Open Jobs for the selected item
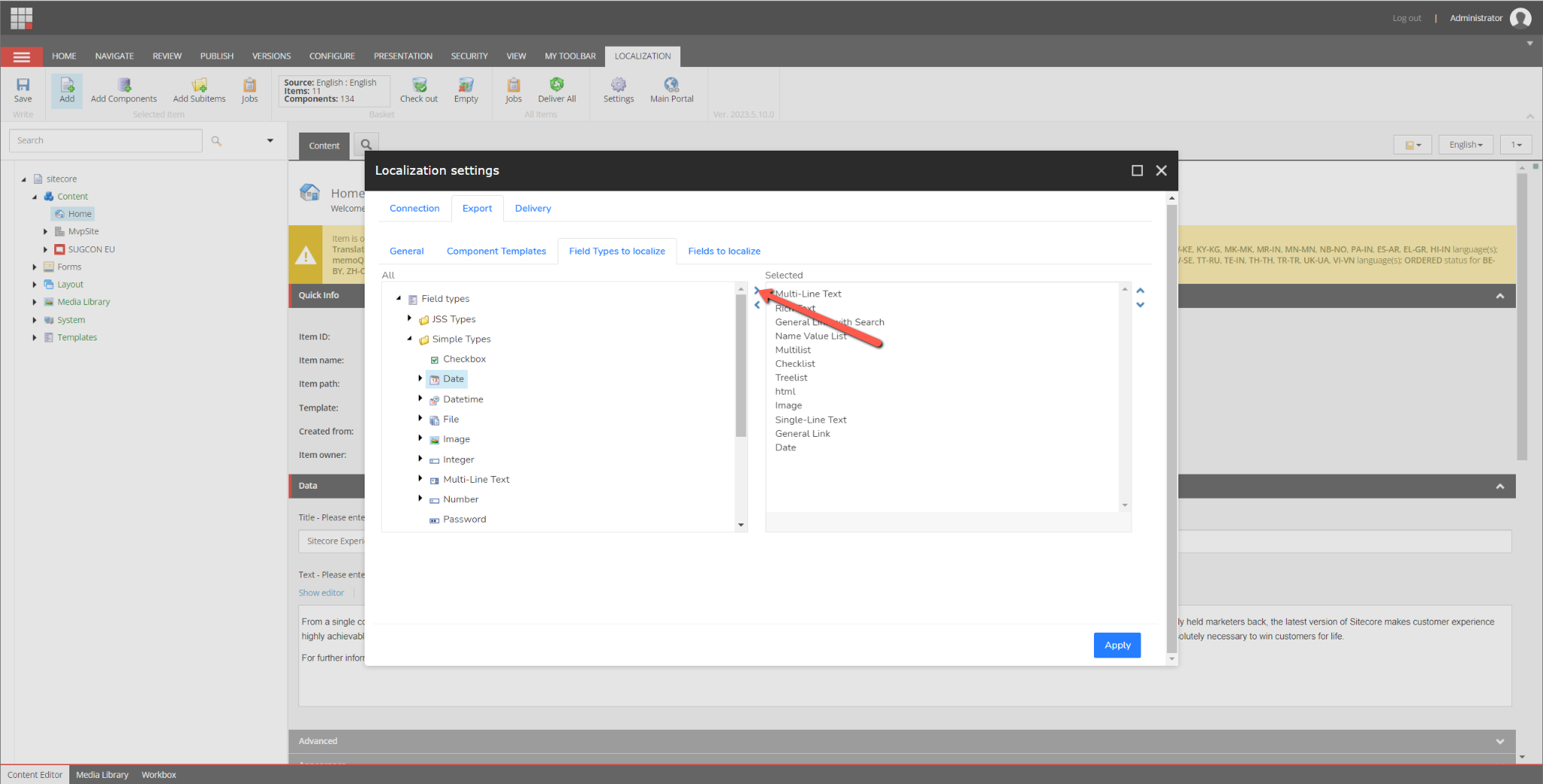1543x784 pixels. tap(249, 90)
